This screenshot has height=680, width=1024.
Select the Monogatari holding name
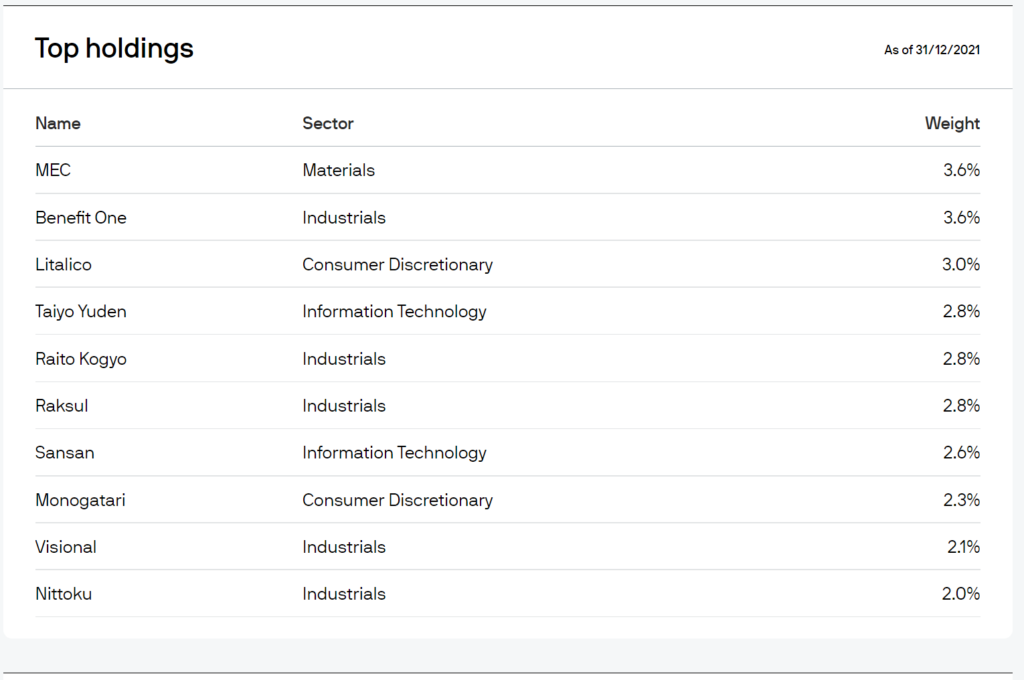81,499
